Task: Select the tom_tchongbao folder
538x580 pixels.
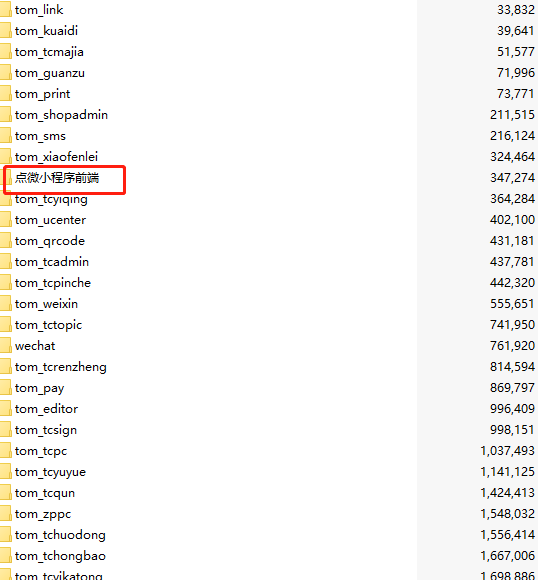Action: pyautogui.click(x=60, y=556)
